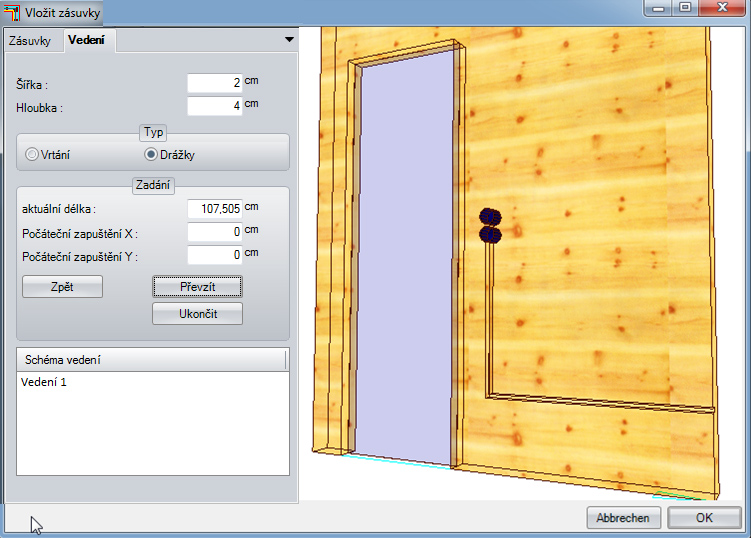Image resolution: width=751 pixels, height=538 pixels.
Task: Click the Hloubka input field
Action: click(215, 106)
